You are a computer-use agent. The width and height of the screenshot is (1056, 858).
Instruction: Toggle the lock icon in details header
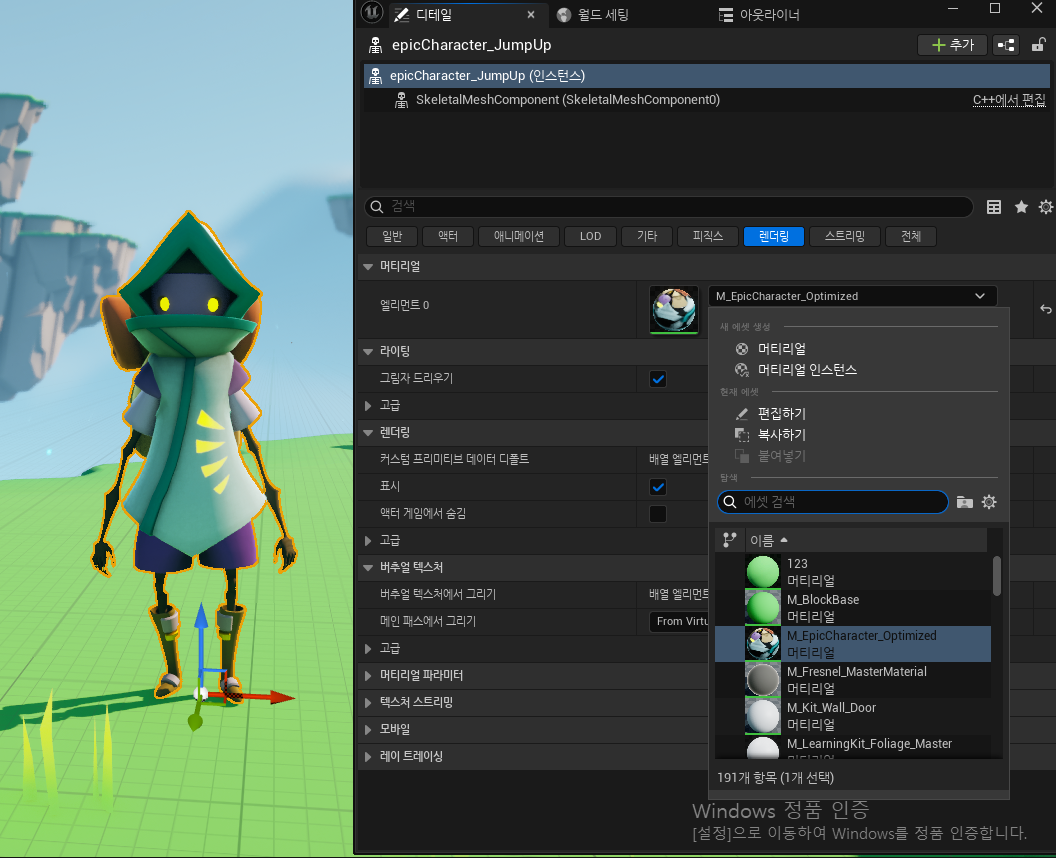coord(1038,45)
